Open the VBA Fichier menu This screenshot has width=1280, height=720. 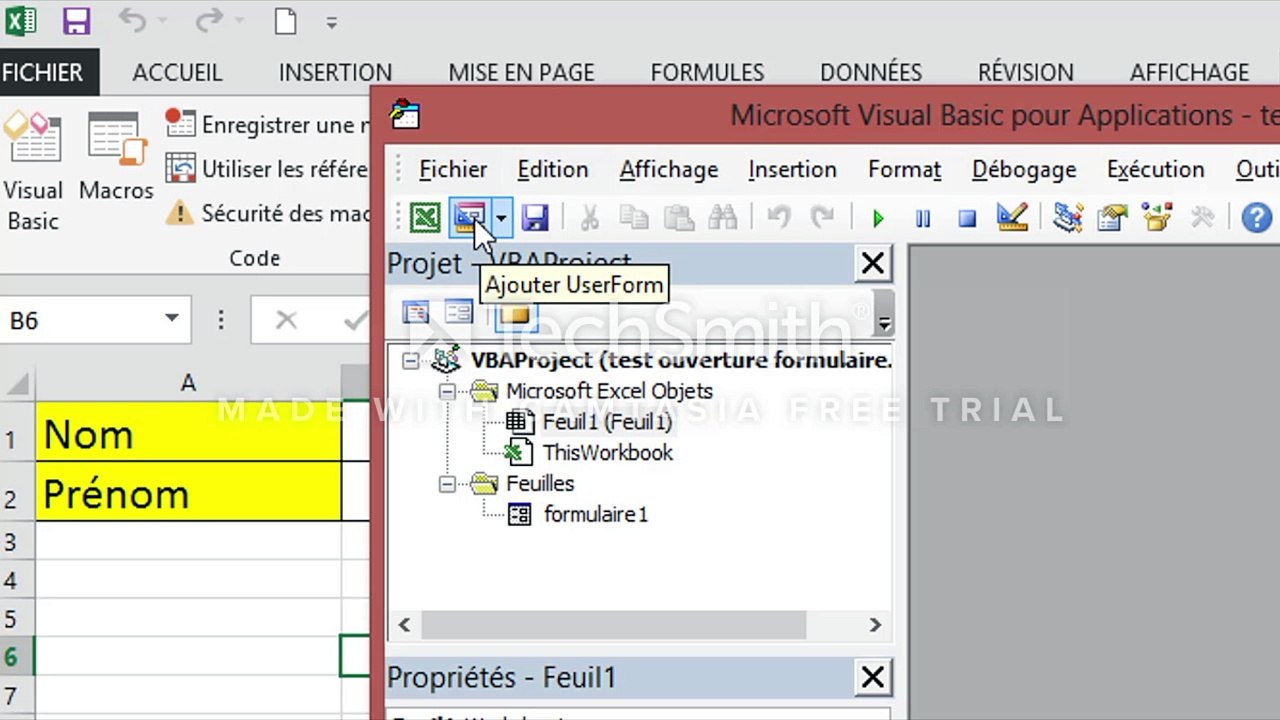(x=453, y=170)
